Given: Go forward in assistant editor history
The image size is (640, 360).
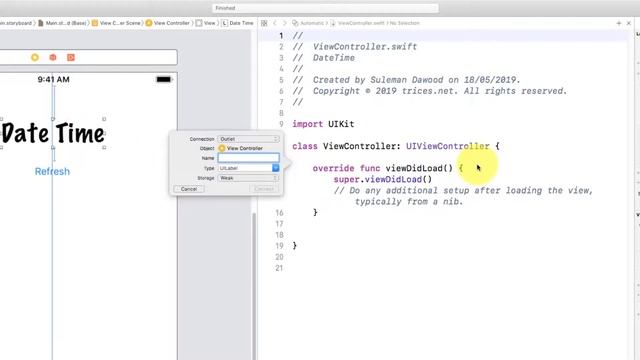Looking at the screenshot, I should [284, 23].
